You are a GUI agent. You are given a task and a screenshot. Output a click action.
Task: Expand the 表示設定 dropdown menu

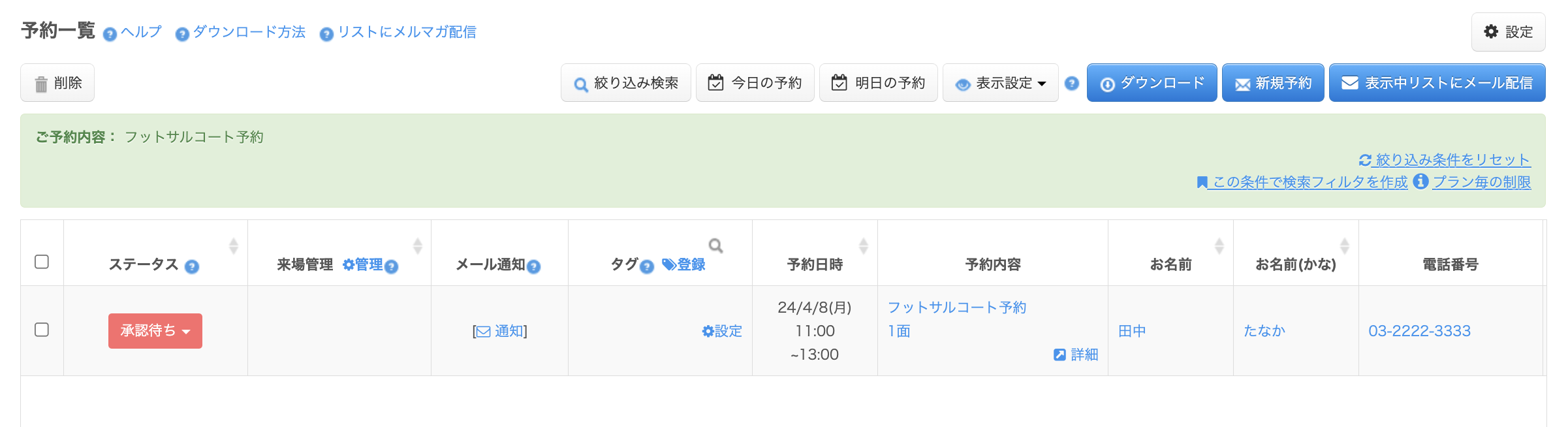click(1000, 83)
